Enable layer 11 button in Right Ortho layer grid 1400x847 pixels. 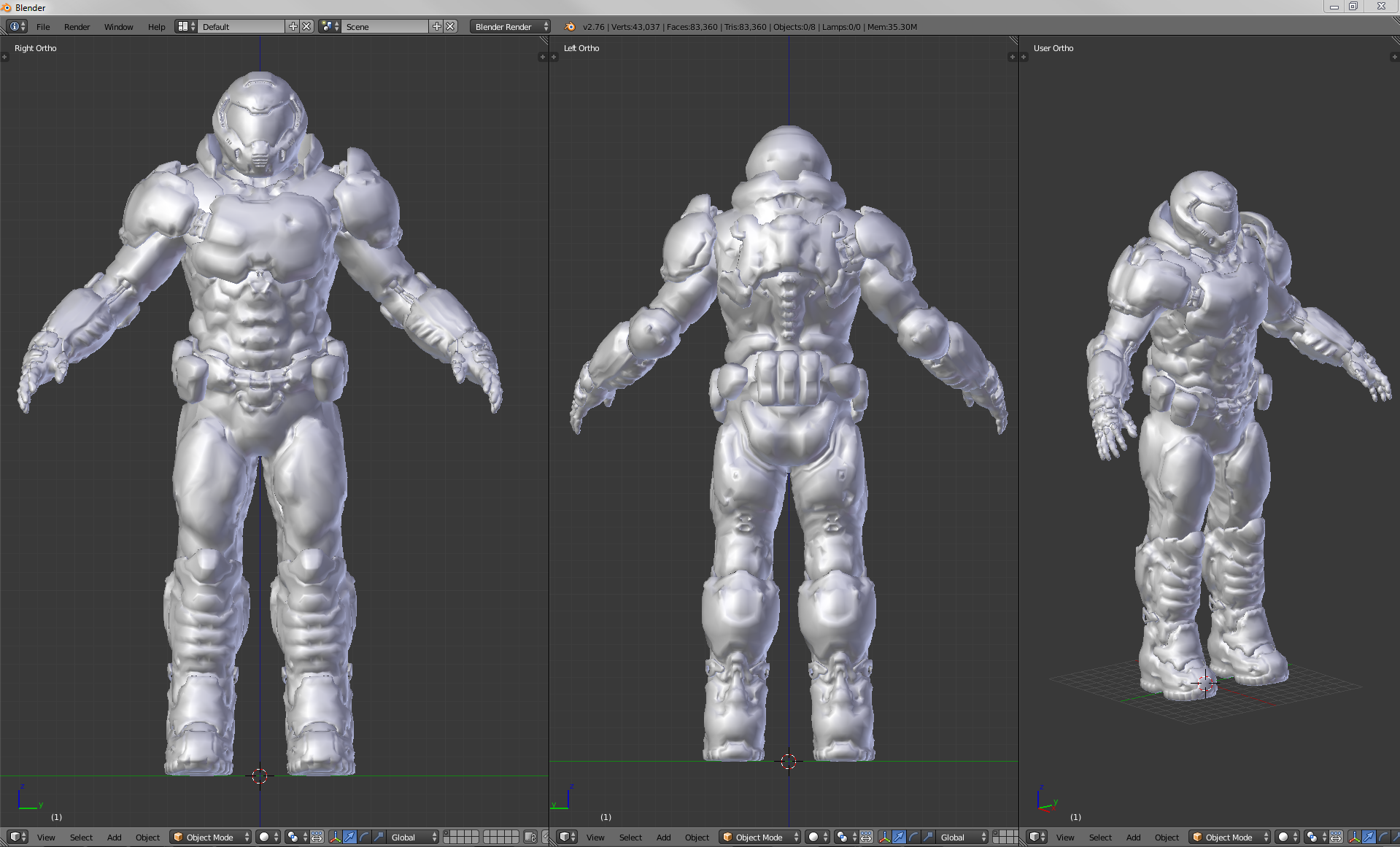[x=446, y=840]
